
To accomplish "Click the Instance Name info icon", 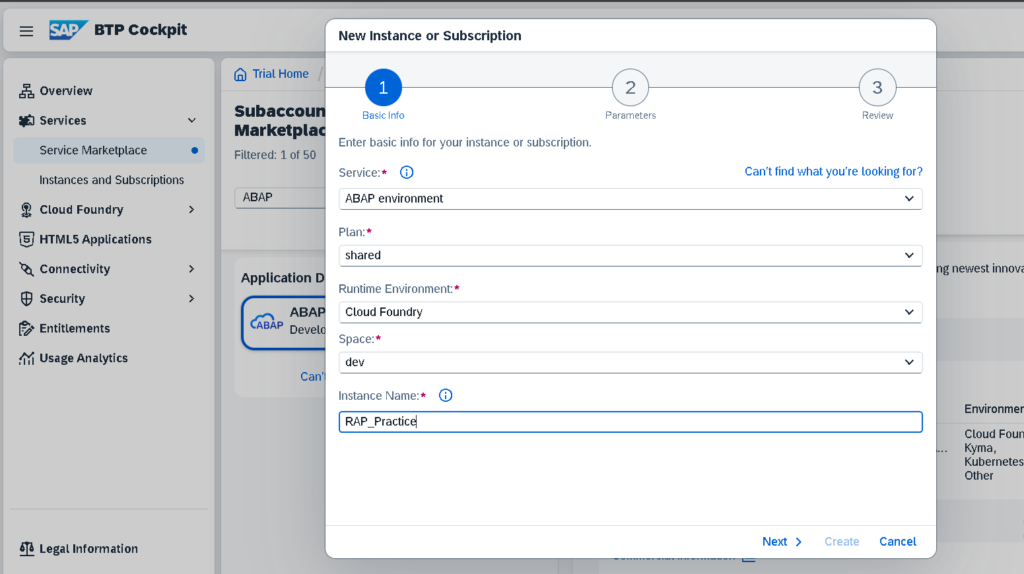I will pyautogui.click(x=446, y=395).
